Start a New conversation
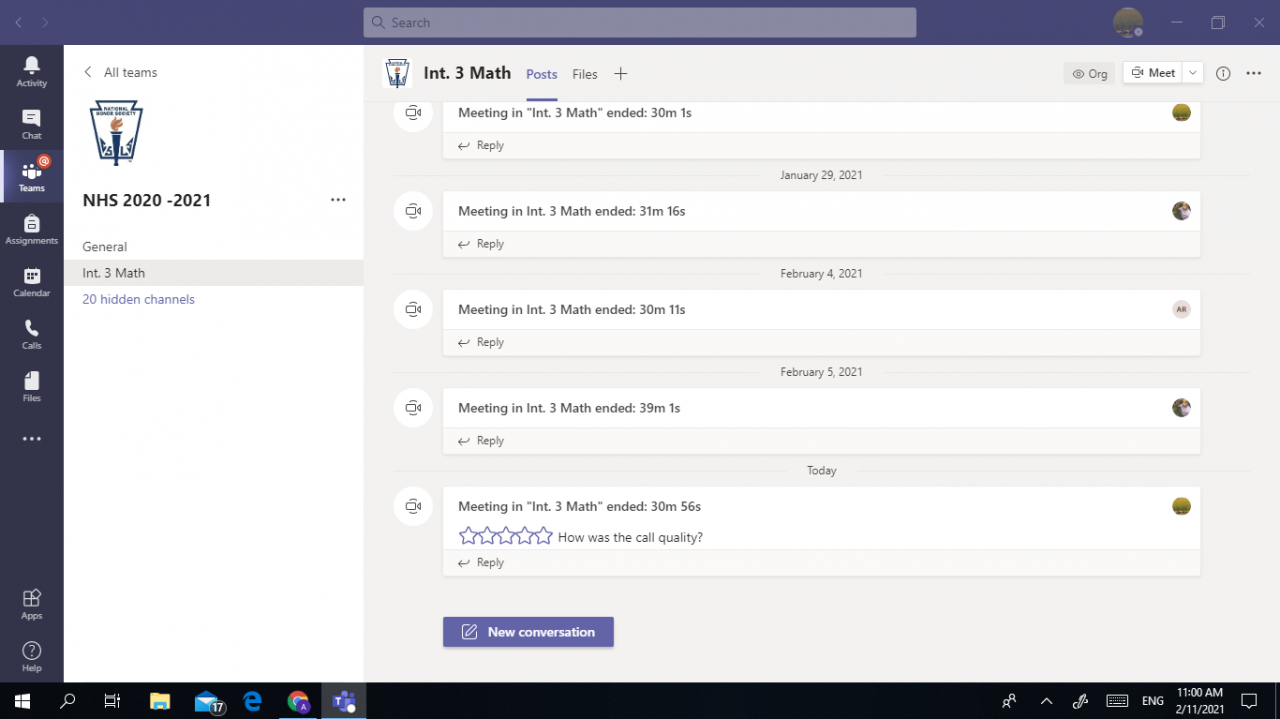1280x719 pixels. pyautogui.click(x=528, y=632)
